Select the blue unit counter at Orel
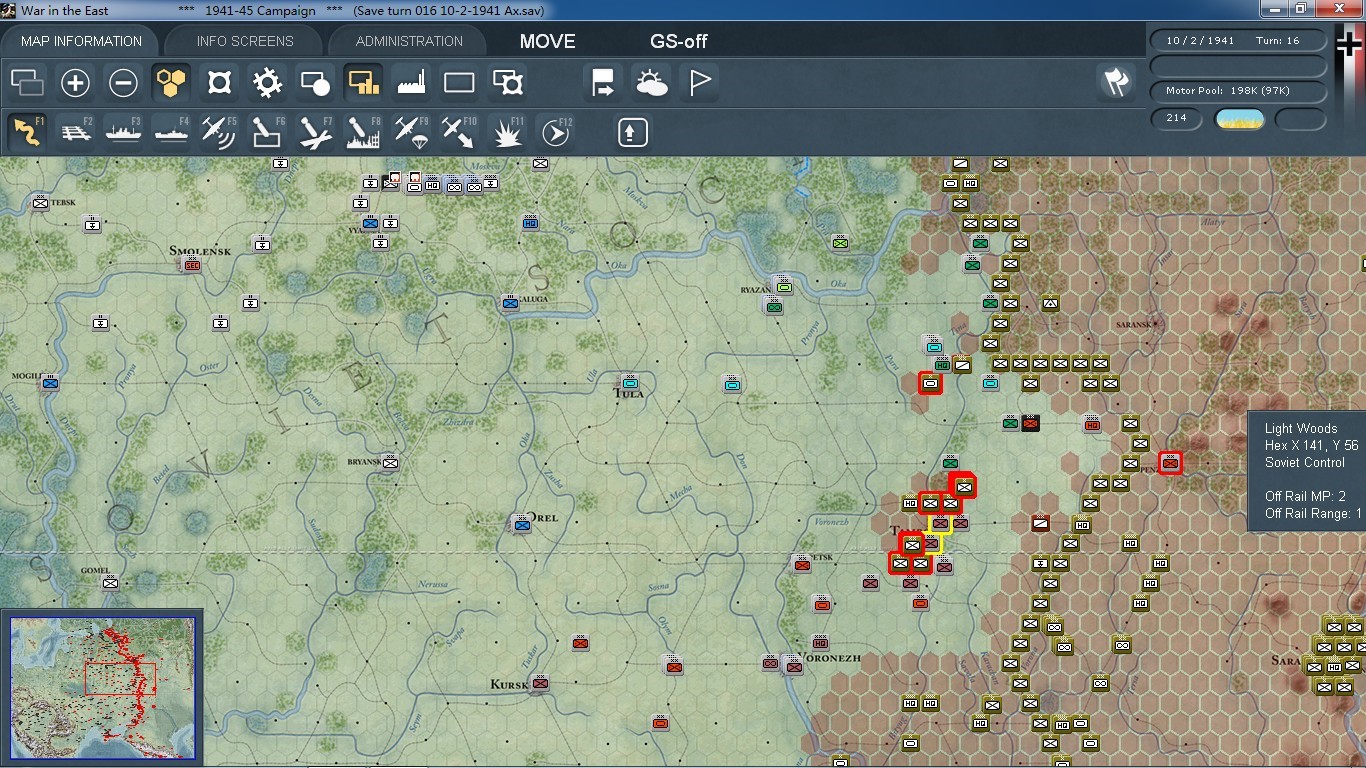The height and width of the screenshot is (768, 1366). (x=521, y=523)
